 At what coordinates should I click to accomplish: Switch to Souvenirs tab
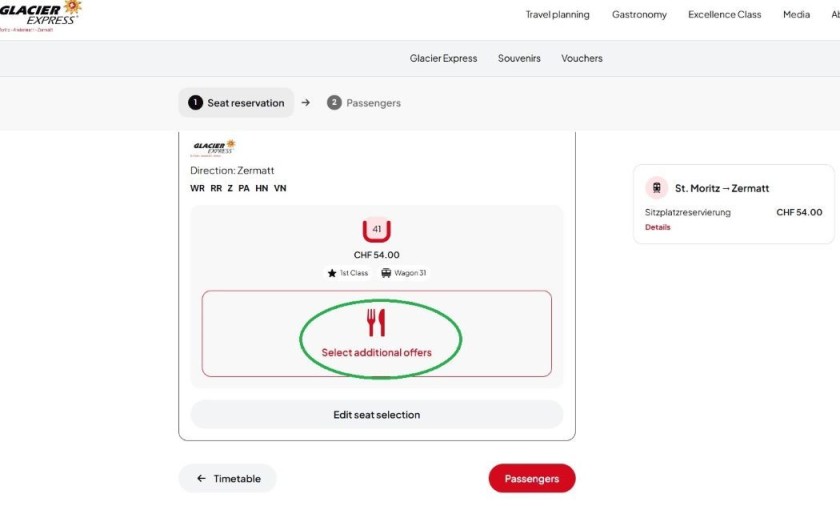519,58
